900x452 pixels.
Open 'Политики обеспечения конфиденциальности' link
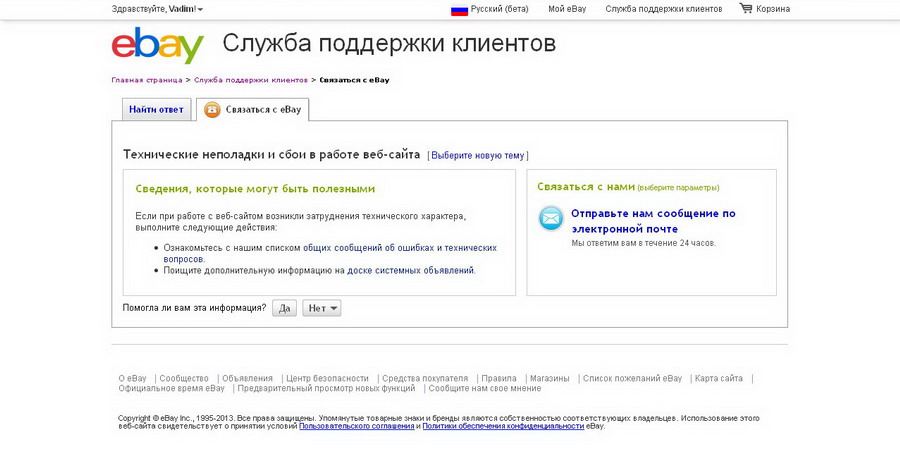503,427
